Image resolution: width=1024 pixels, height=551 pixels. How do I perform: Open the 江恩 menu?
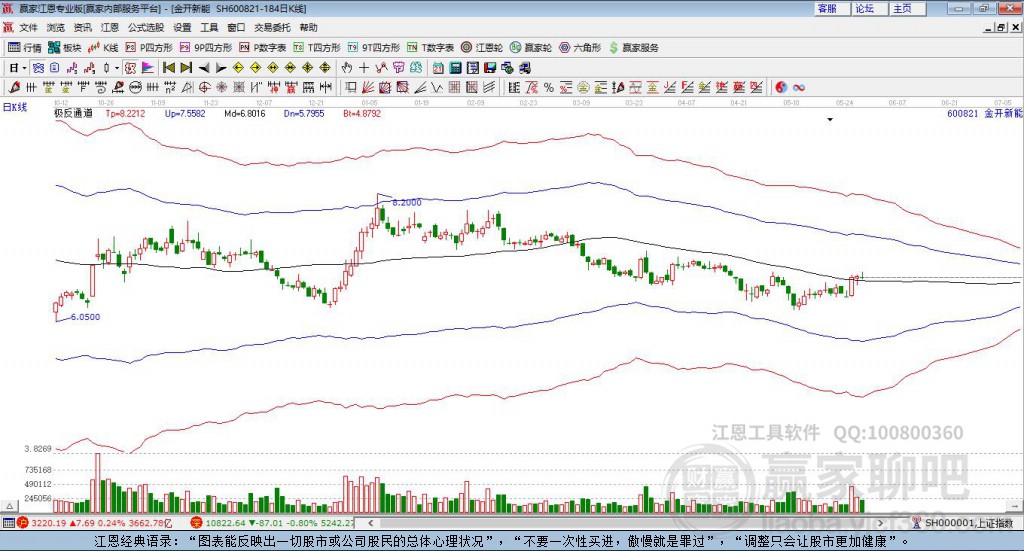(110, 27)
